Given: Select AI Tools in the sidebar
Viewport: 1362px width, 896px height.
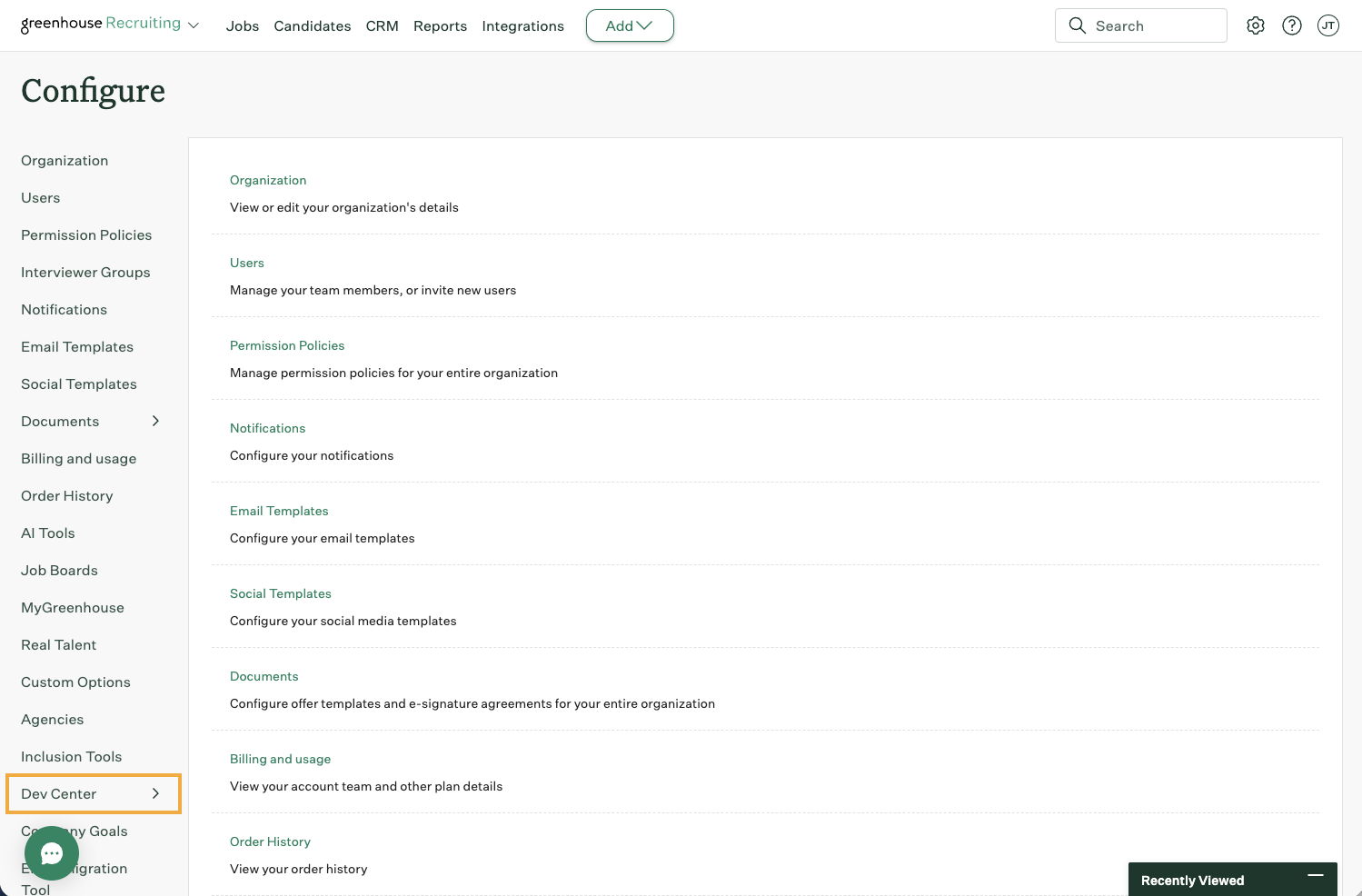Looking at the screenshot, I should tap(48, 533).
